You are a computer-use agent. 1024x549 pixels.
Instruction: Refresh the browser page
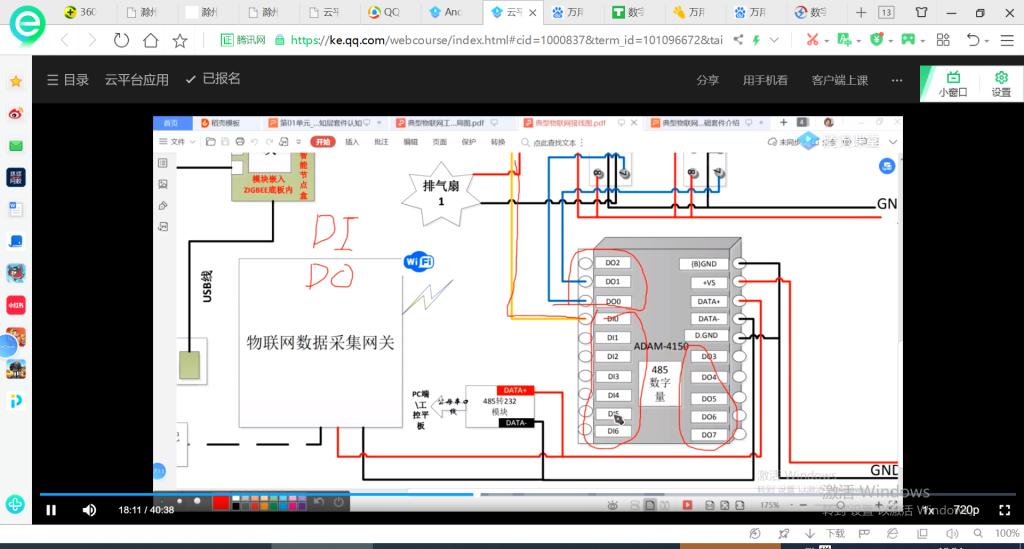click(121, 40)
